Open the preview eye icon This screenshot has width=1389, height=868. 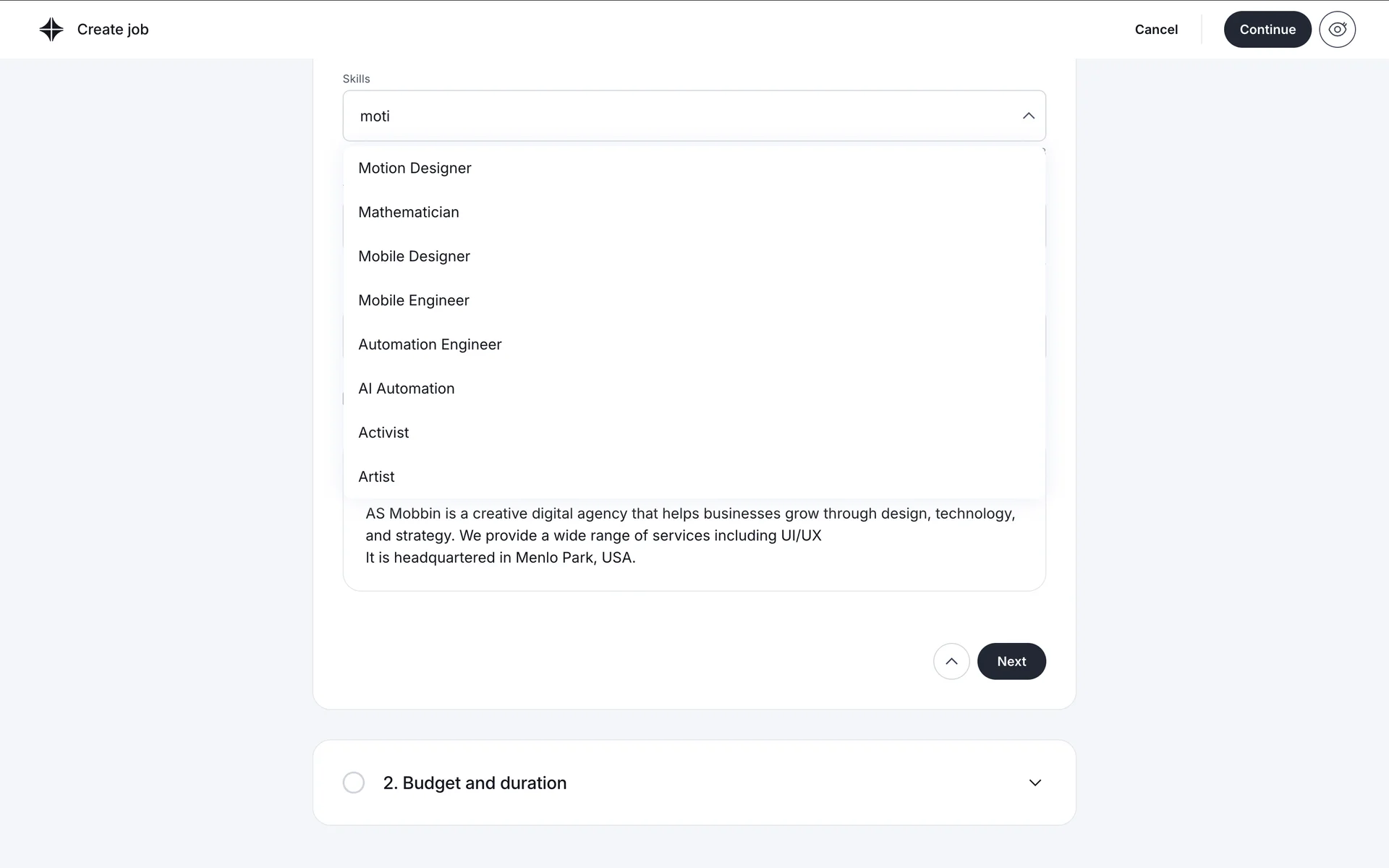click(1337, 30)
